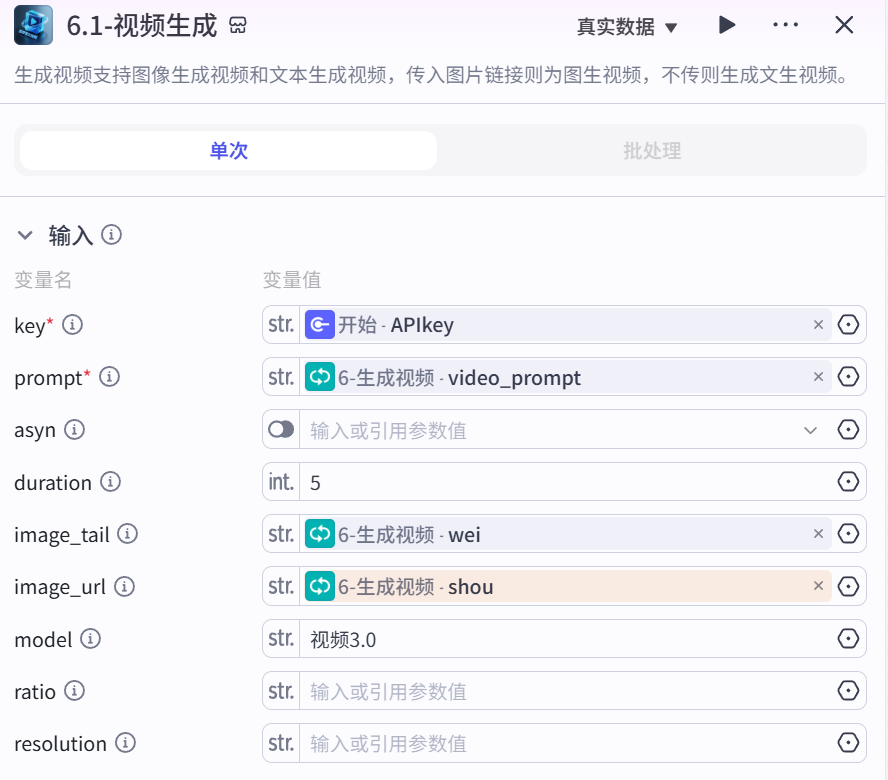Show info icon for duration variable
The width and height of the screenshot is (888, 780).
pos(110,482)
